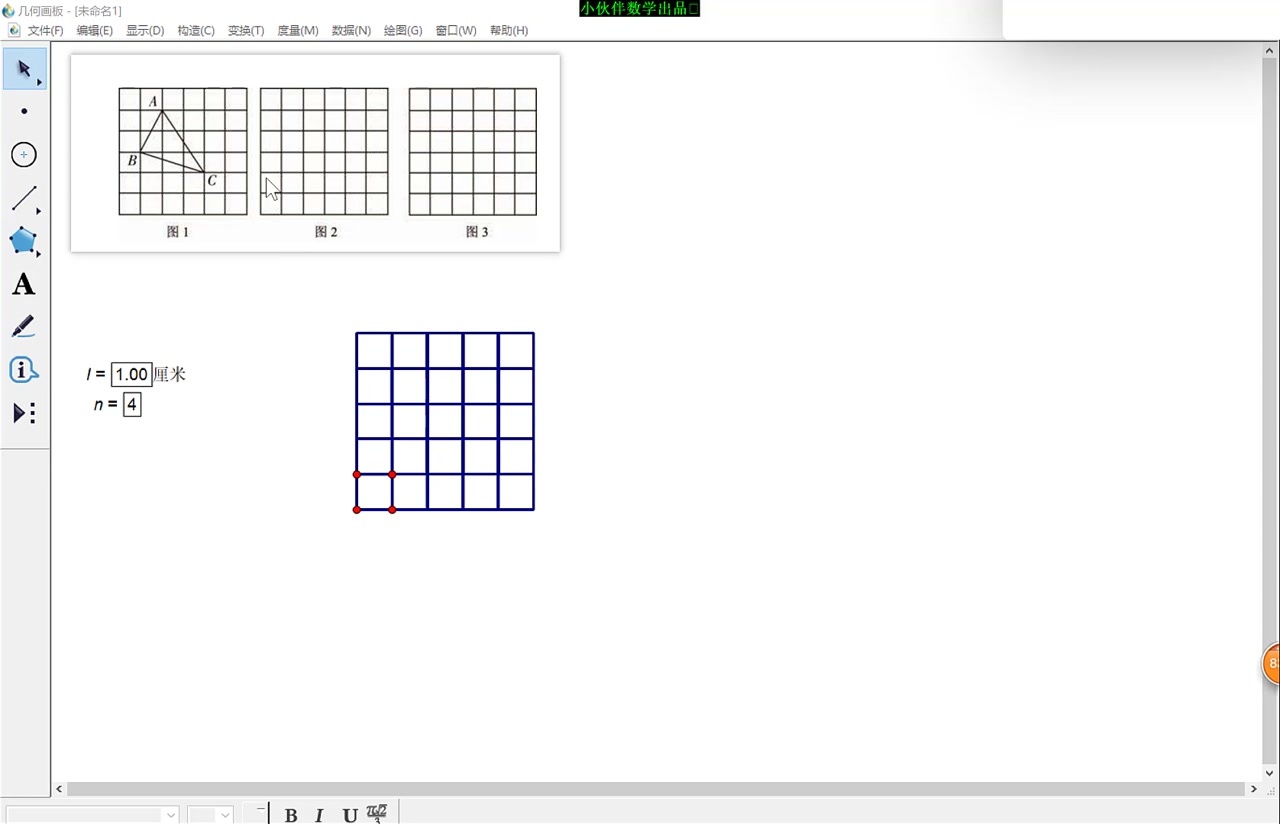This screenshot has width=1280, height=824.
Task: Open the 构造(C) menu
Action: 196,30
